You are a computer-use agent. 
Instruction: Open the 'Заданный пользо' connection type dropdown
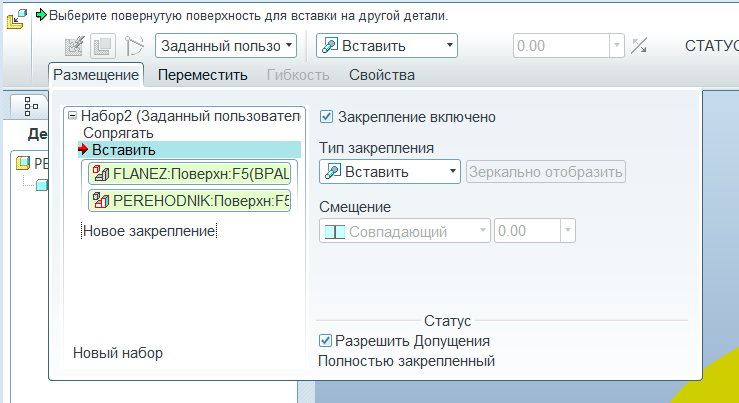(226, 46)
